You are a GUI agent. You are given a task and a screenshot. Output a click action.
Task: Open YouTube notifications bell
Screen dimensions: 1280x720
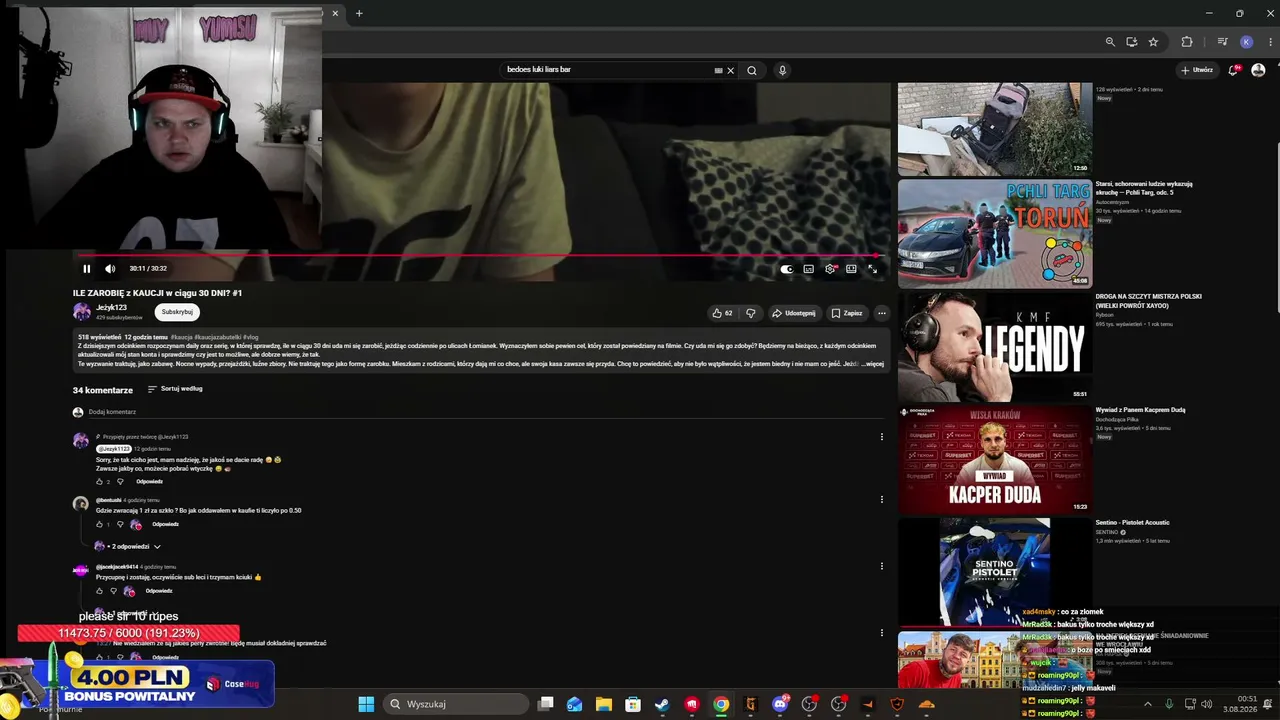1234,70
